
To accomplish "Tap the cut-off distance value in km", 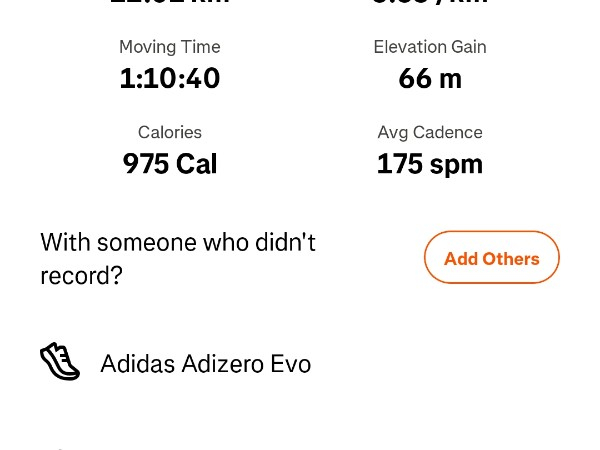I will point(169,3).
